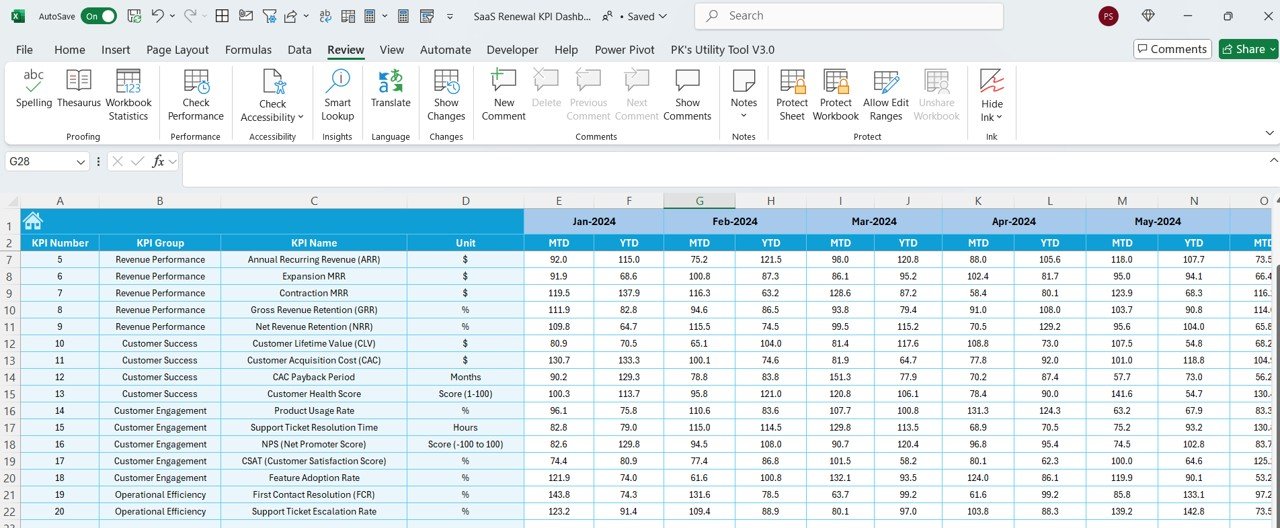Launch Smart Lookup insights
1280x528 pixels.
(338, 95)
